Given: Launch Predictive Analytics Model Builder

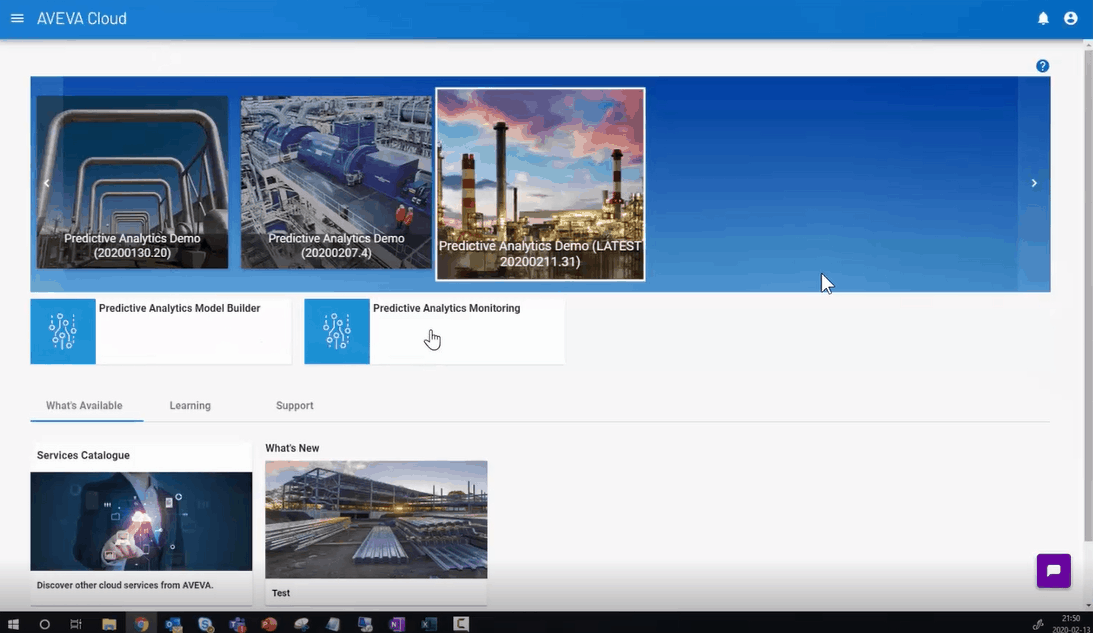Looking at the screenshot, I should (x=160, y=331).
